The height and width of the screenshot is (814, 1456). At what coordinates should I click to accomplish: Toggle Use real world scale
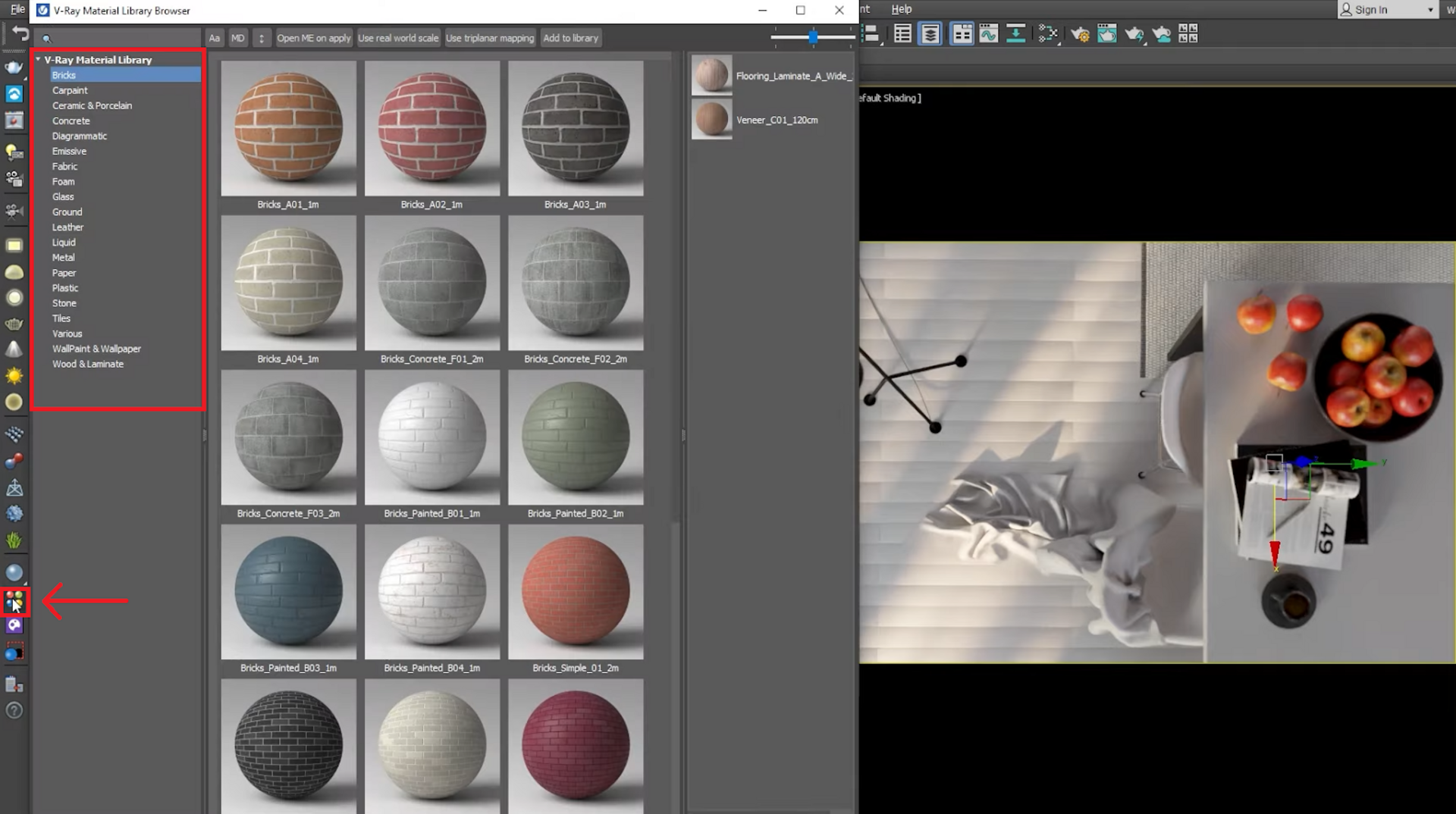coord(398,38)
